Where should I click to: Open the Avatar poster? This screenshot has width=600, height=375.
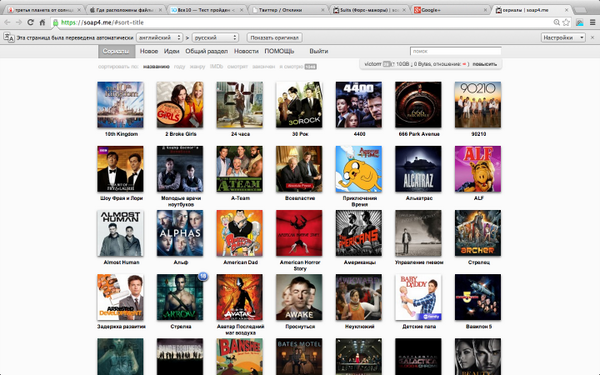[x=240, y=297]
